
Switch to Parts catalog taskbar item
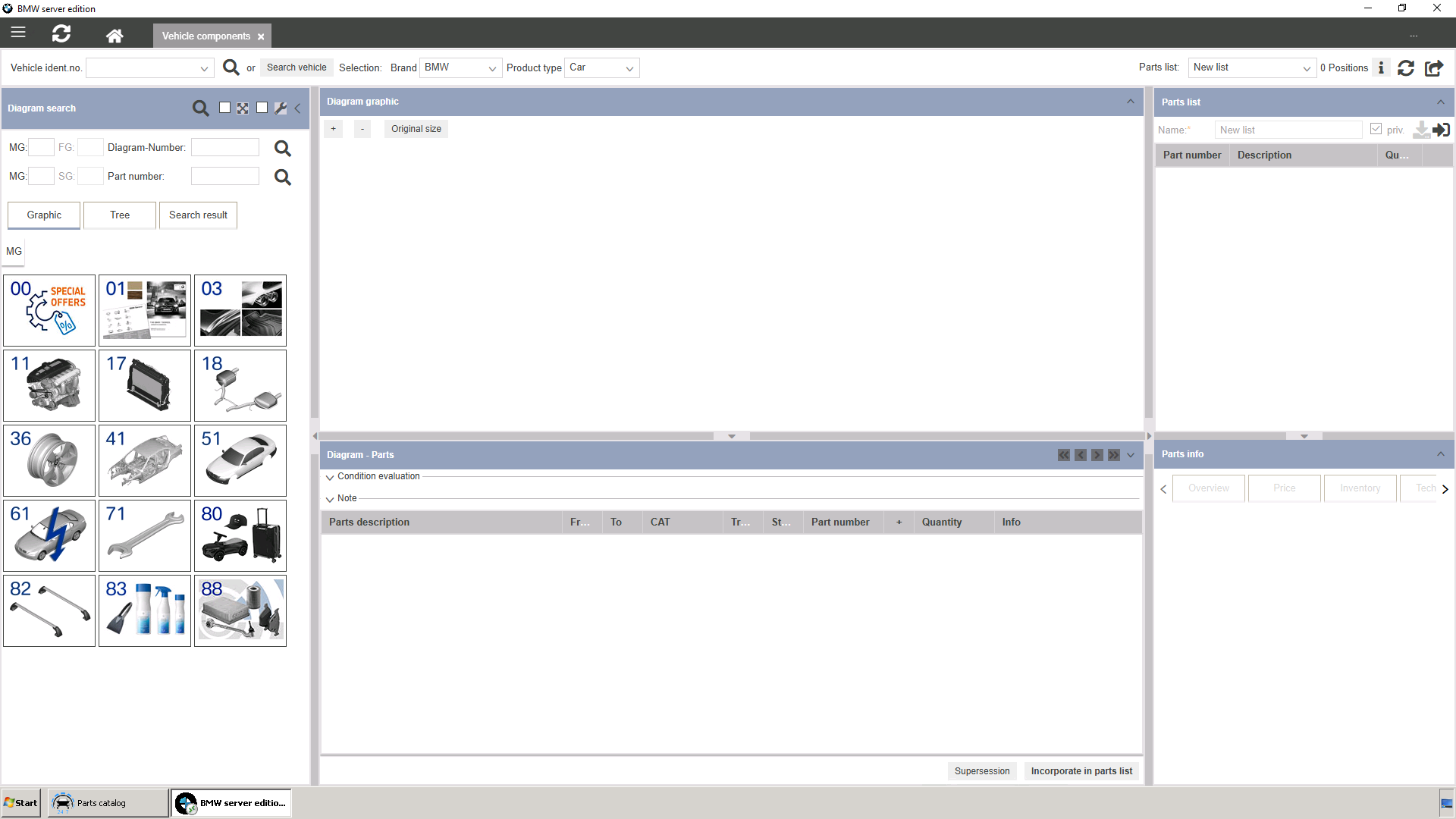point(108,803)
